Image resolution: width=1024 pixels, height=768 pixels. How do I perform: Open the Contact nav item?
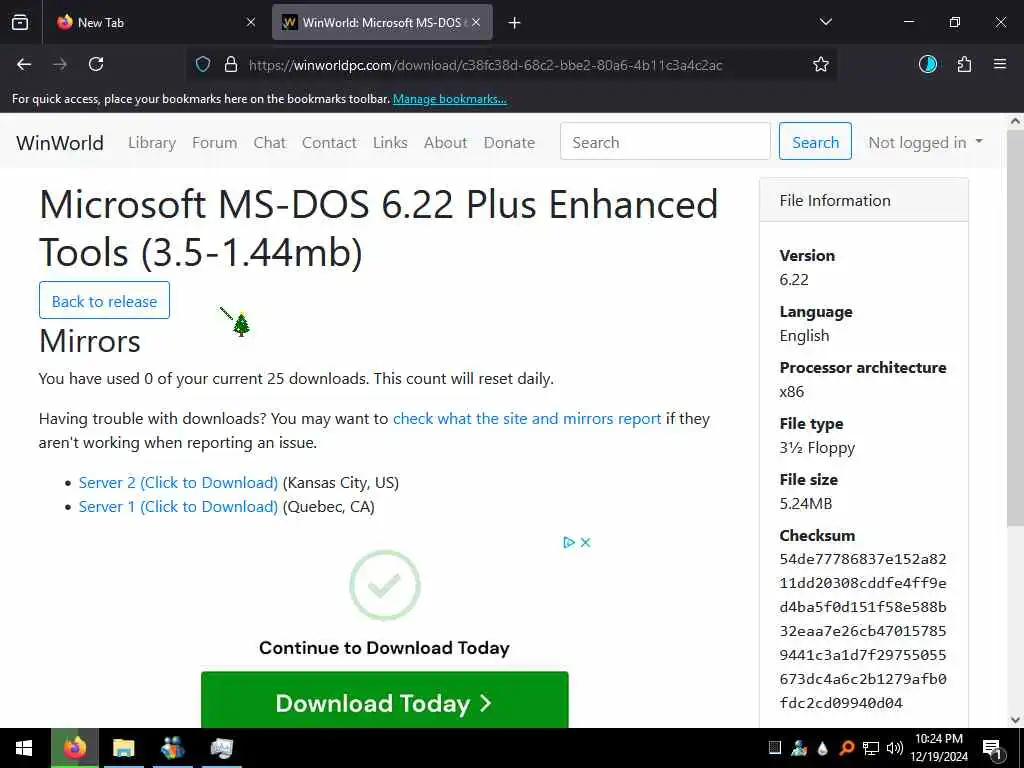click(x=329, y=142)
